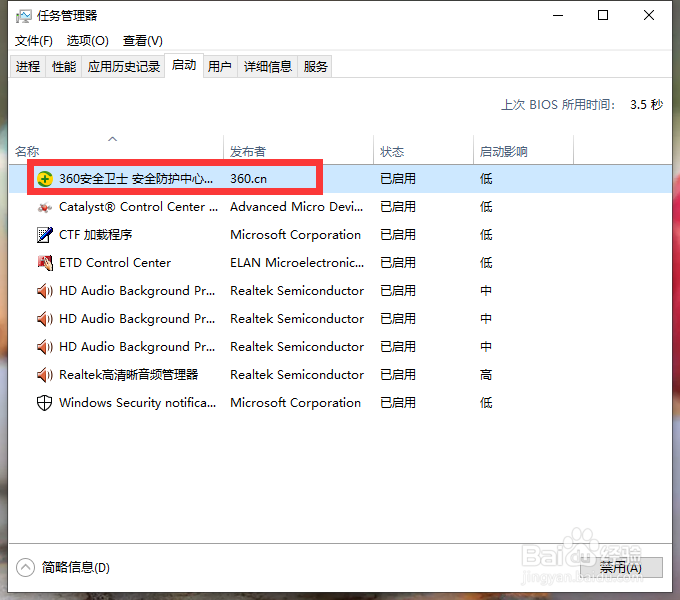Screen dimensions: 680x600
Task: Click the 高 impact value for Realtek高清晰音频管理器
Action: 486,375
